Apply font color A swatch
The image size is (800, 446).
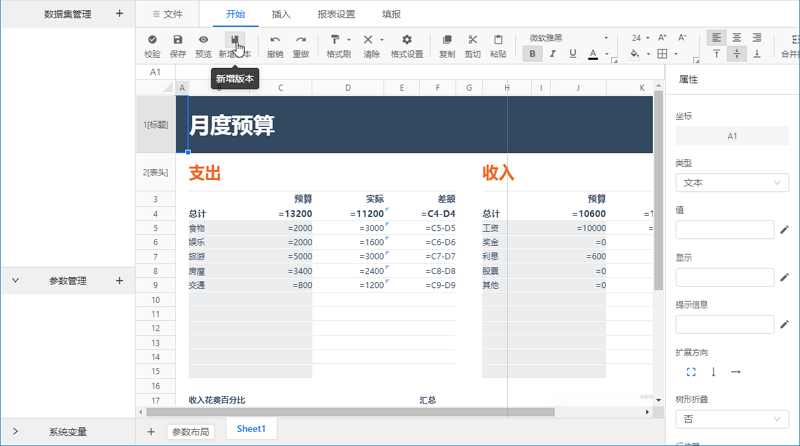pos(592,54)
